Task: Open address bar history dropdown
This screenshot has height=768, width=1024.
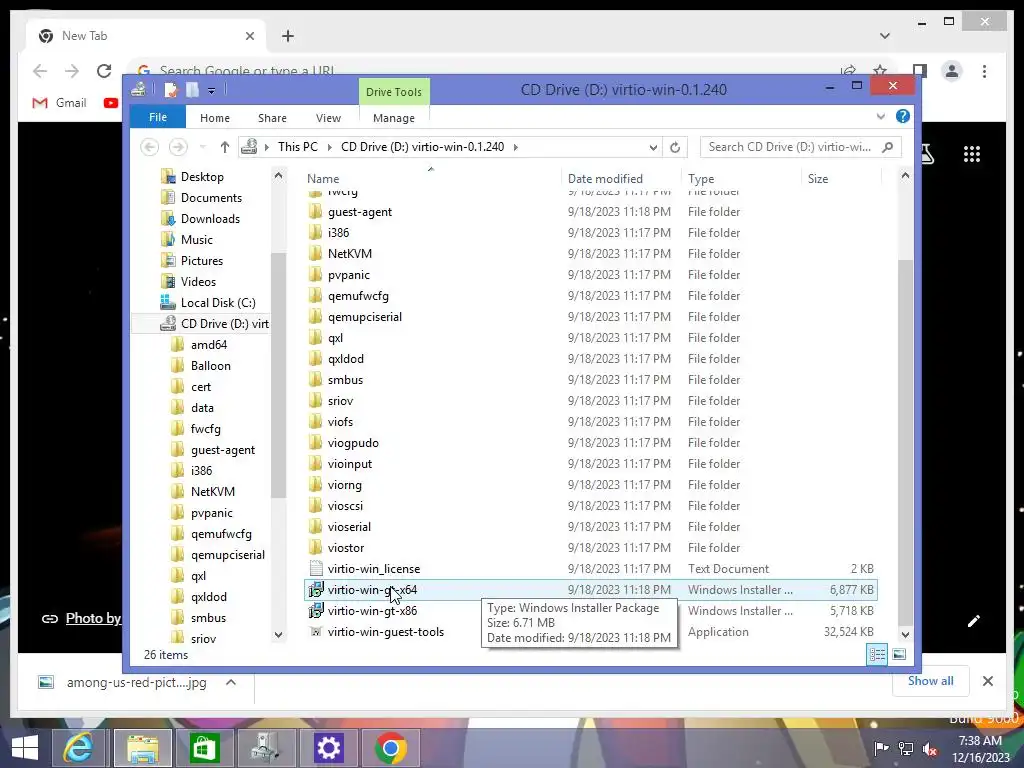Action: (653, 148)
